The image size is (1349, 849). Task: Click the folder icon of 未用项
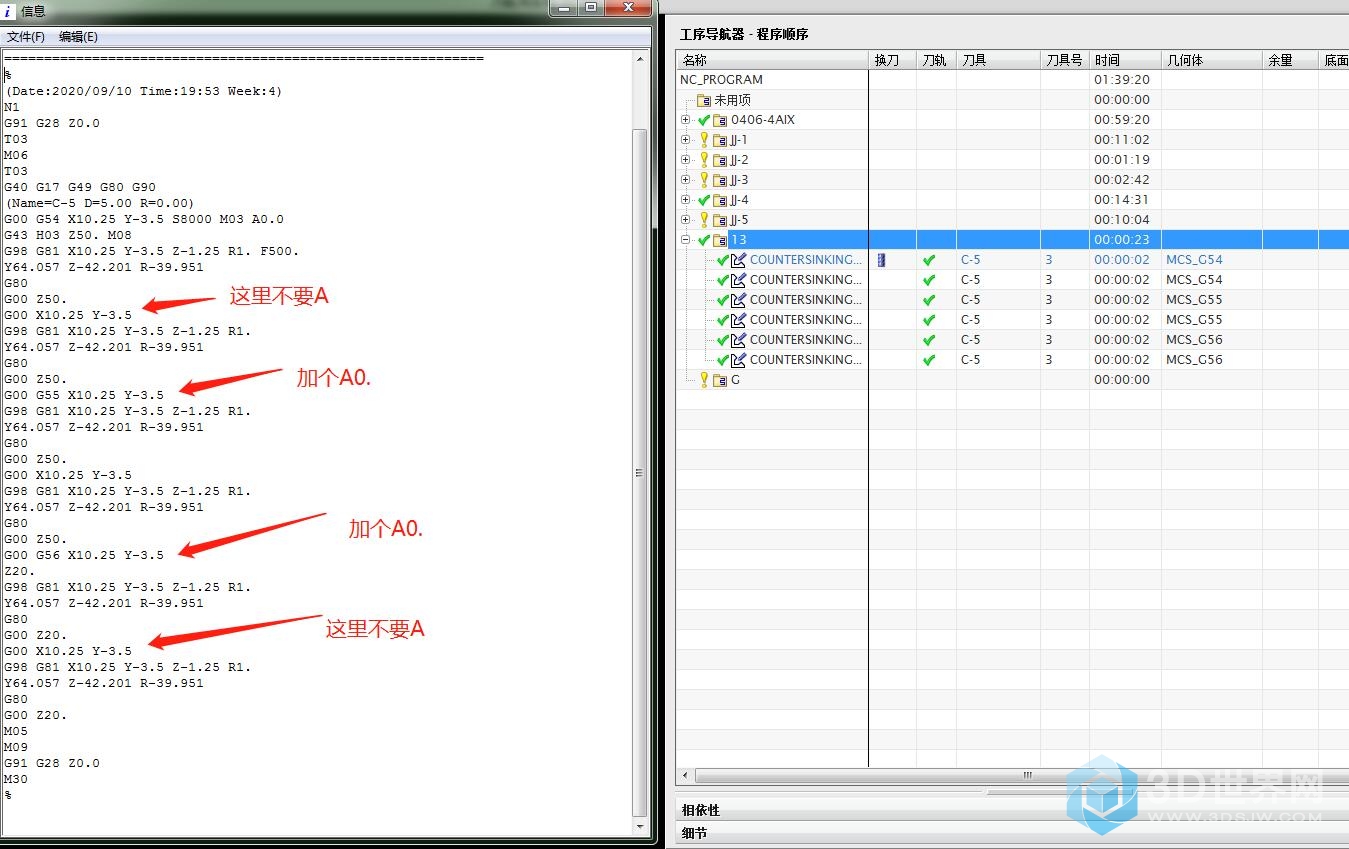(703, 100)
